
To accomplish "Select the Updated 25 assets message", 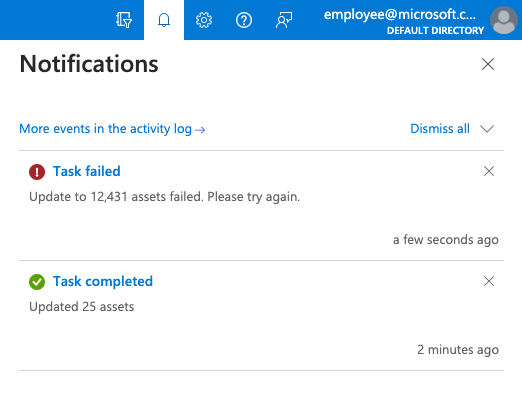I will pyautogui.click(x=82, y=307).
